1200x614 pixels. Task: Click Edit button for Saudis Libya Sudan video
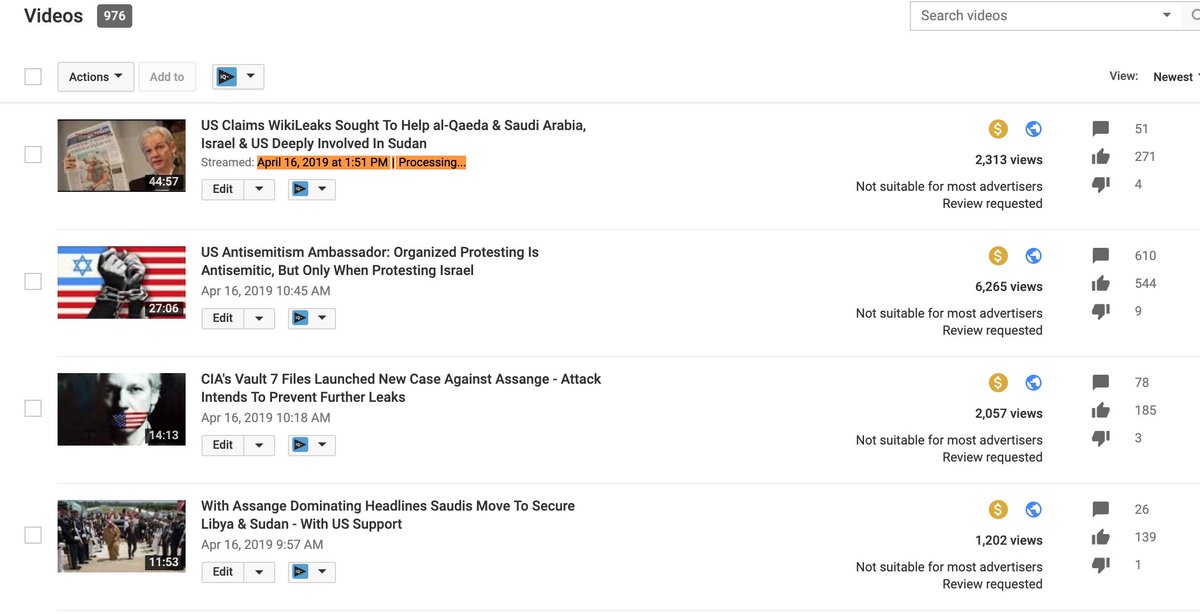pyautogui.click(x=223, y=573)
